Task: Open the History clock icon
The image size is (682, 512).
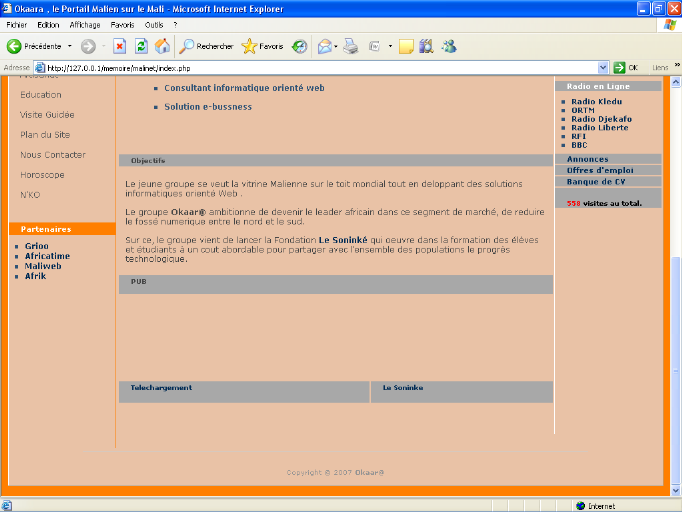Action: tap(299, 46)
